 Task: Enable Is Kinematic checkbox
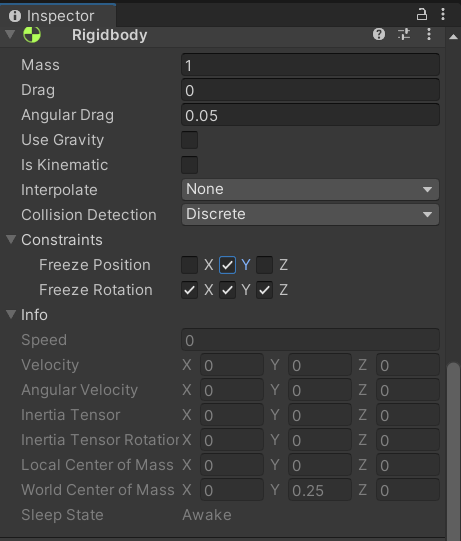(189, 165)
